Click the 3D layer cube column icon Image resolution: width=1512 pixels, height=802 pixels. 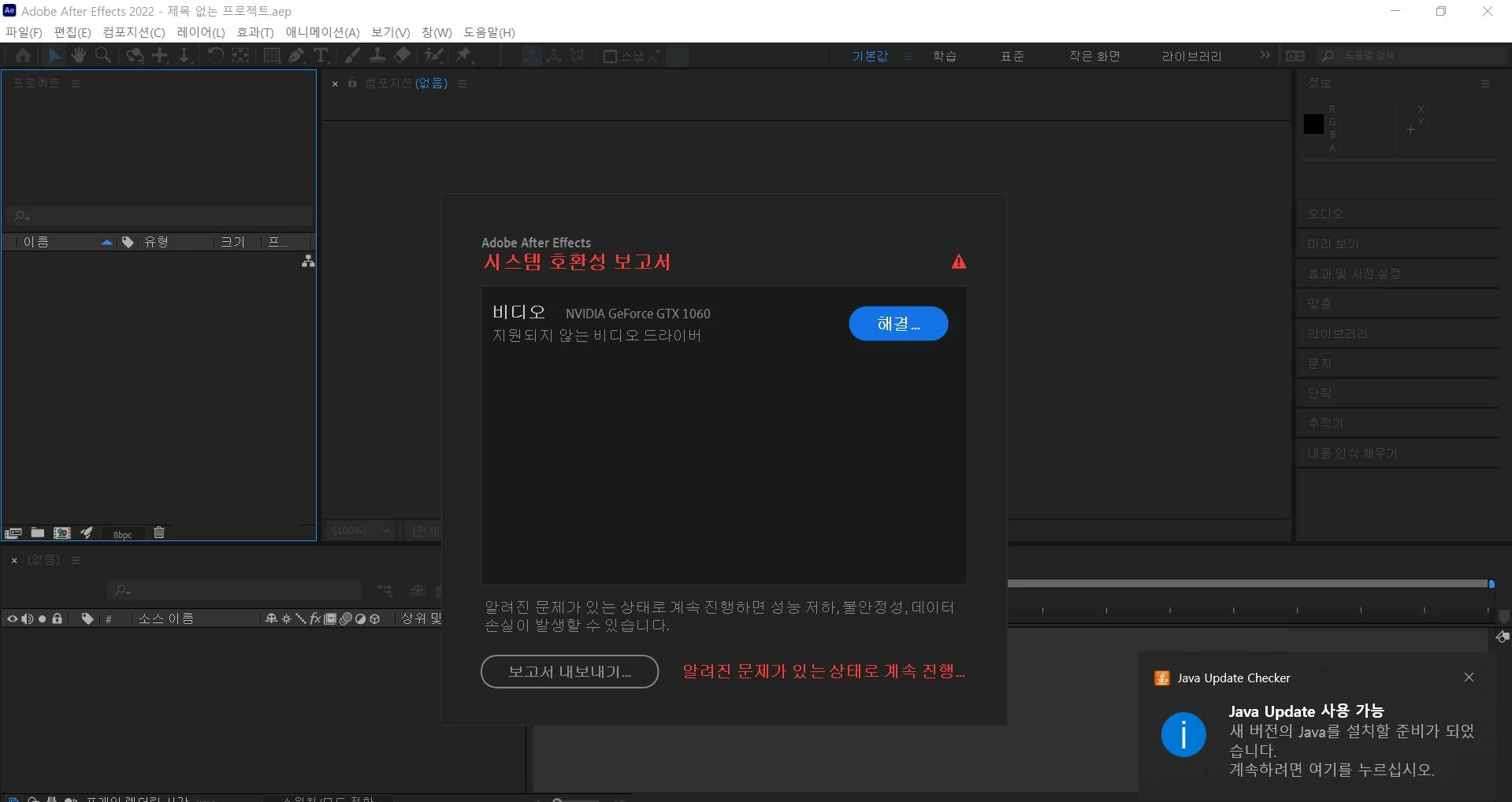pos(375,618)
